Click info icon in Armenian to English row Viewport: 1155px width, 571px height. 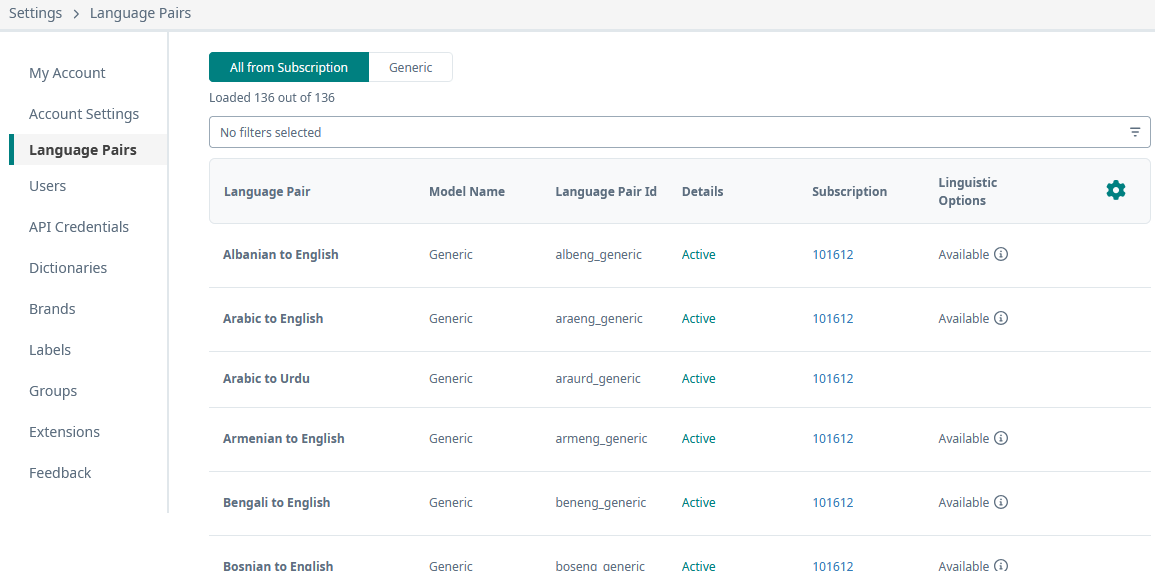point(1000,438)
